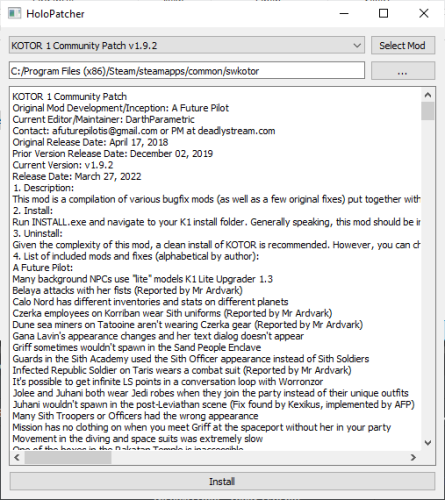Click 'Release Date: March 27, 2022' line
The height and width of the screenshot is (500, 445).
pyautogui.click(x=77, y=176)
